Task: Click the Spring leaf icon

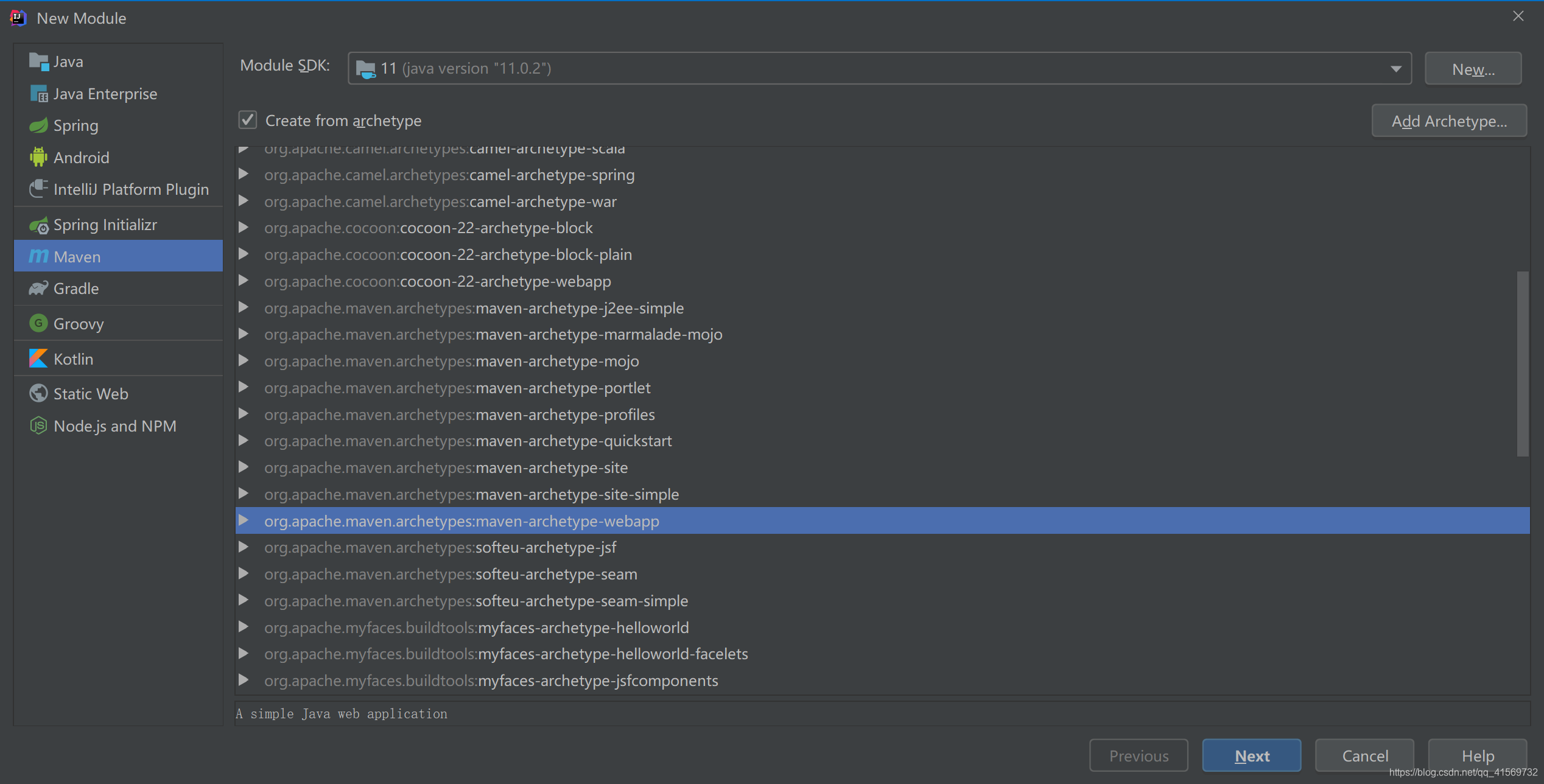Action: point(38,125)
